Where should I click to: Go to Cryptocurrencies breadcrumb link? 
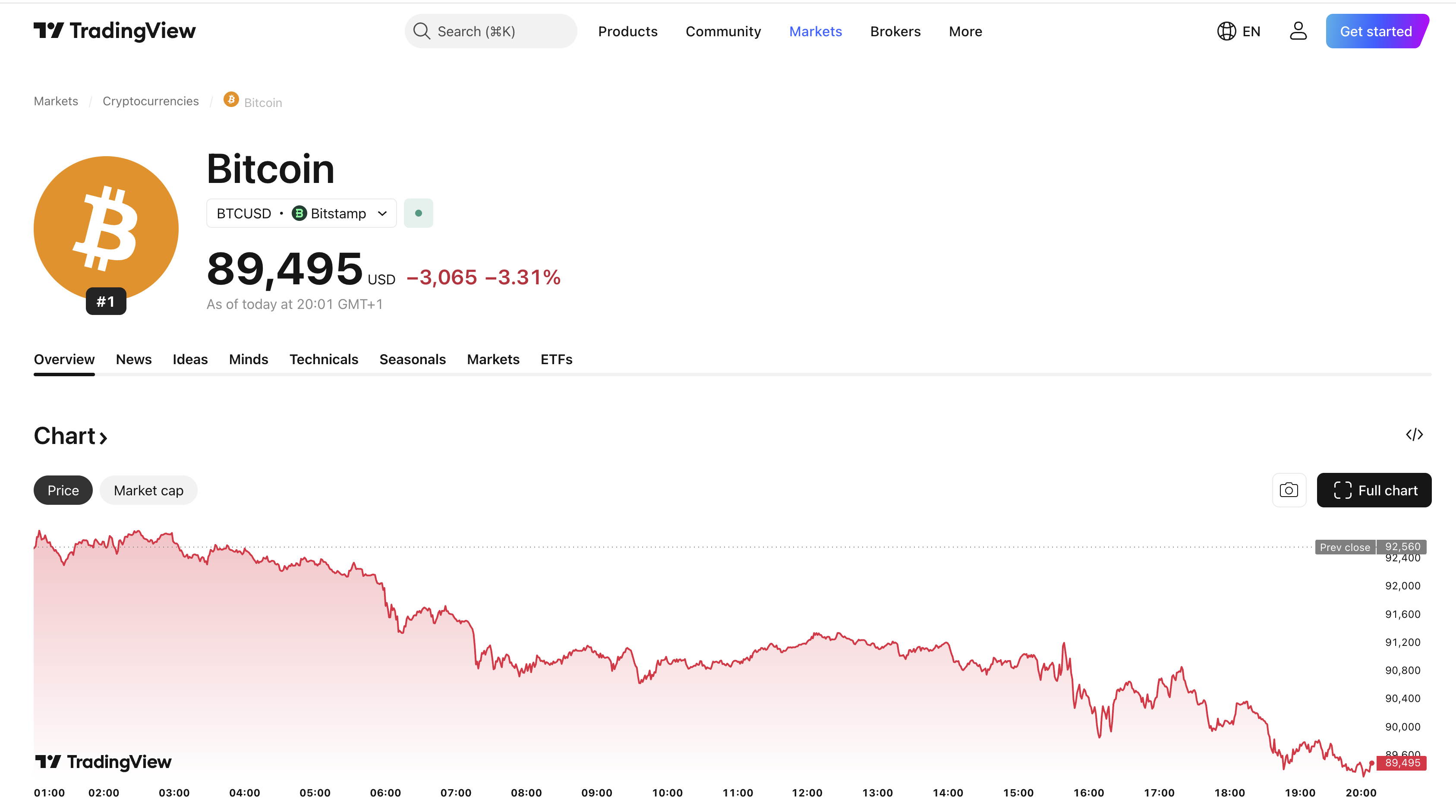(150, 101)
